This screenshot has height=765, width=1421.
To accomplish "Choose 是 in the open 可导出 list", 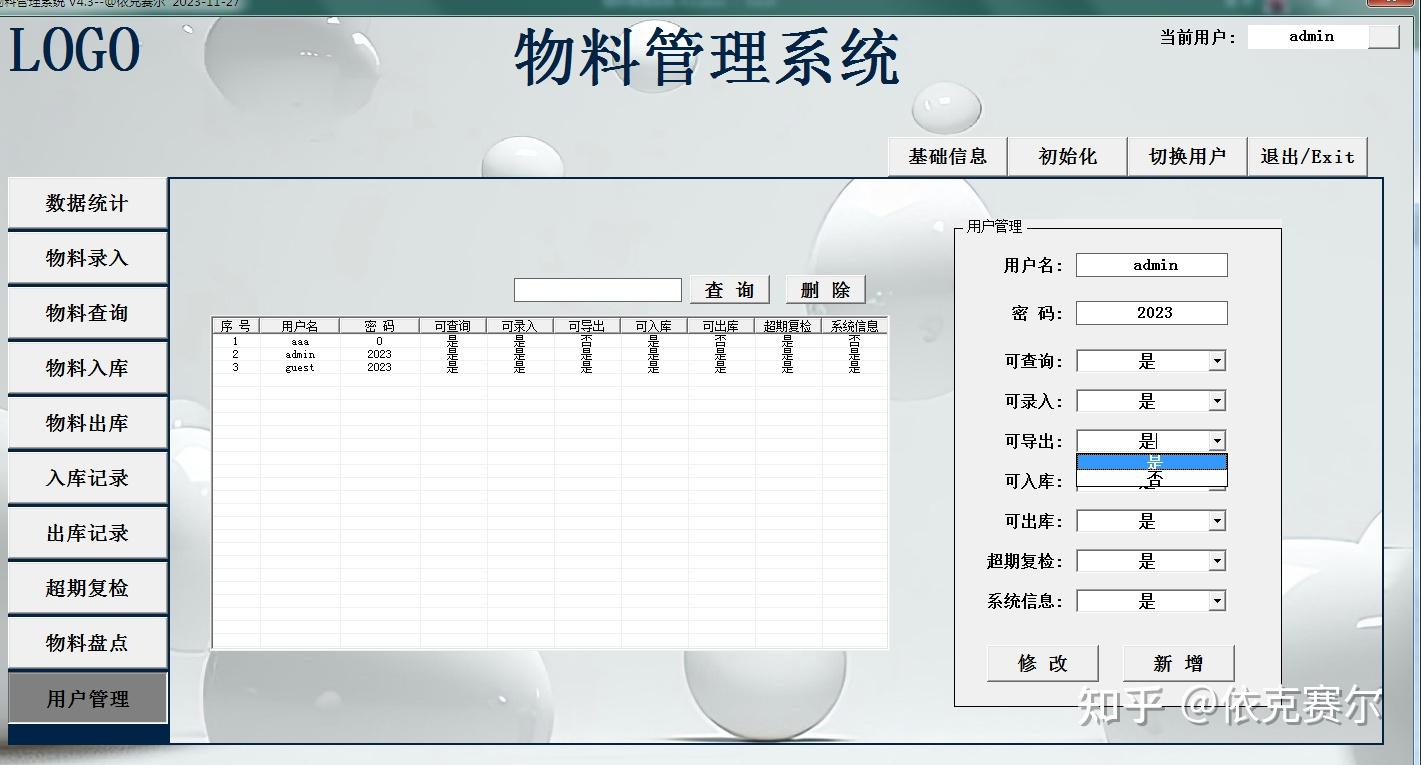I will [x=1152, y=462].
